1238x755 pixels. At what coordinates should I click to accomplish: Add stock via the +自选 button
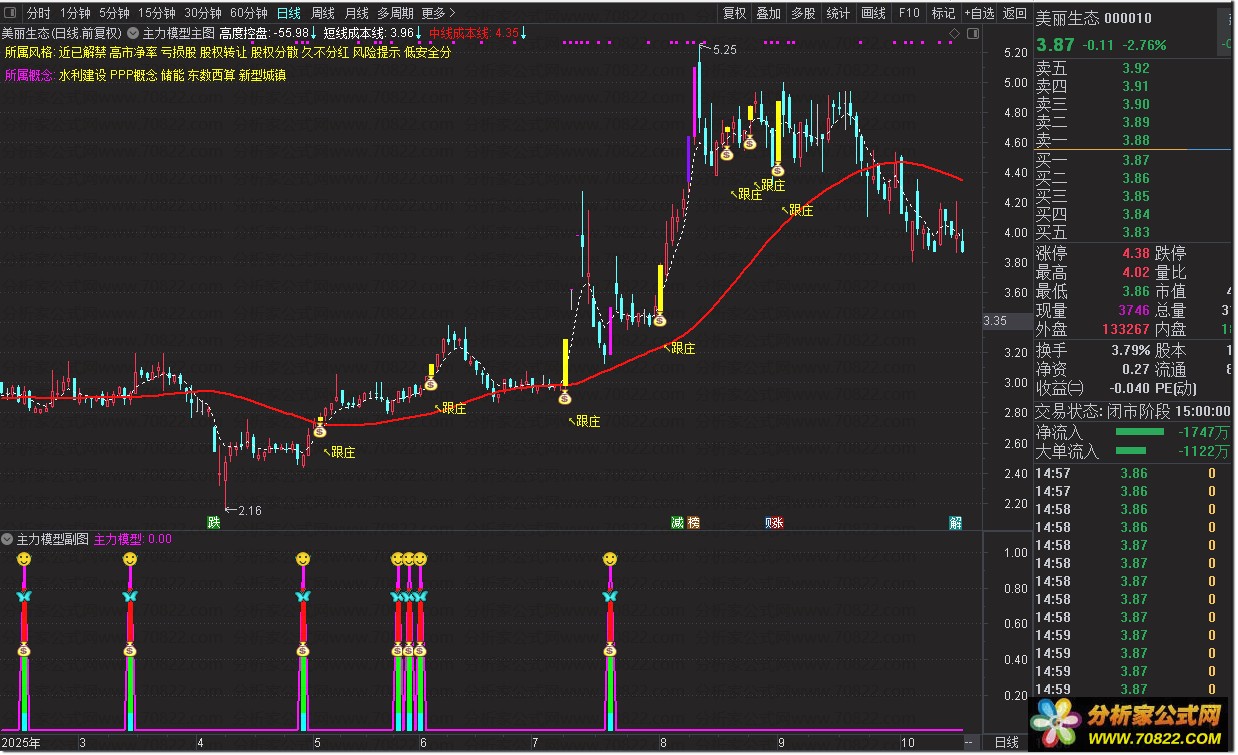979,13
